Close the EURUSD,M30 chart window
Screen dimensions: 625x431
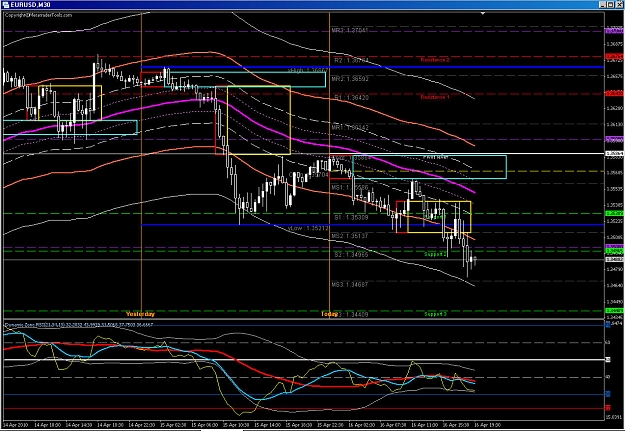point(618,5)
